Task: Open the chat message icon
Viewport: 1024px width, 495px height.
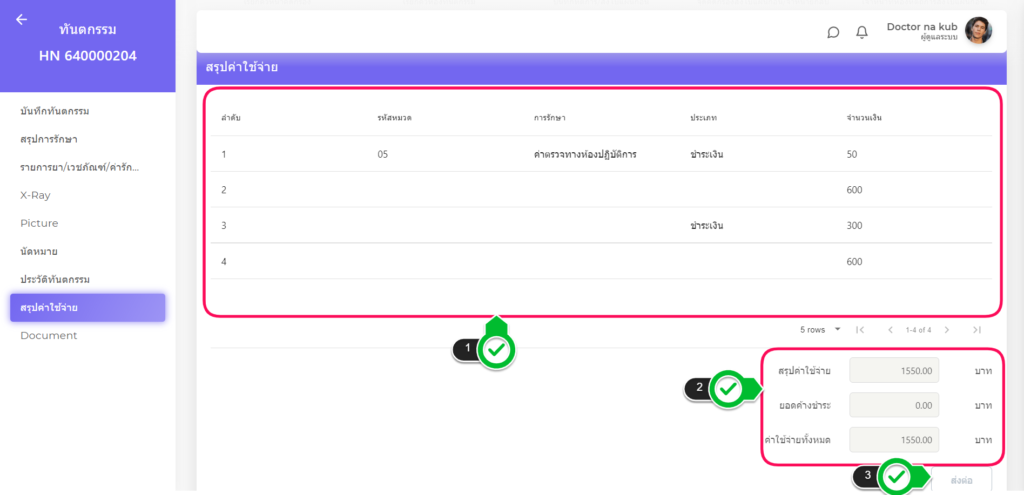Action: 833,32
